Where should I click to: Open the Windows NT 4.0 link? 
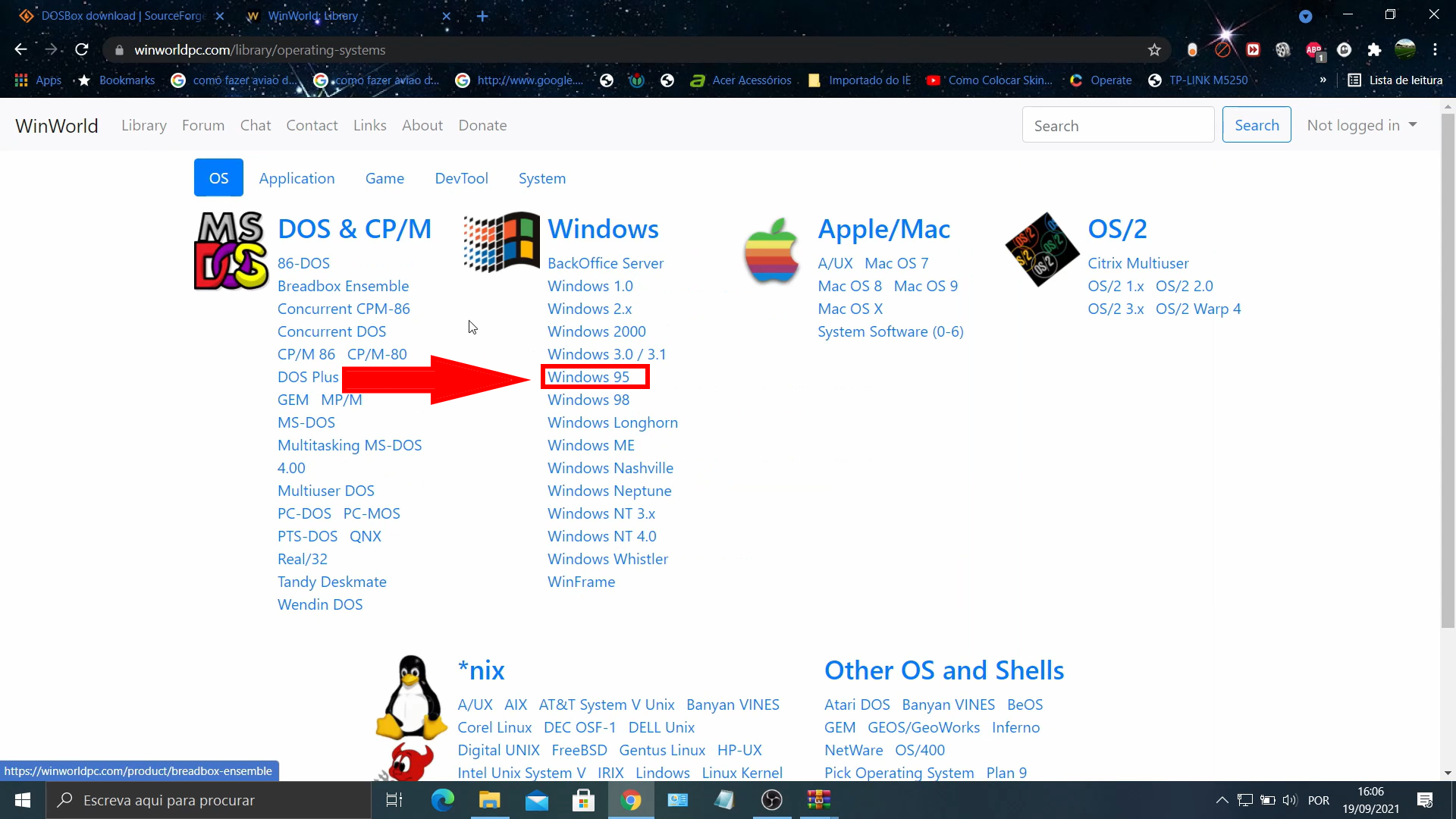[x=602, y=536]
